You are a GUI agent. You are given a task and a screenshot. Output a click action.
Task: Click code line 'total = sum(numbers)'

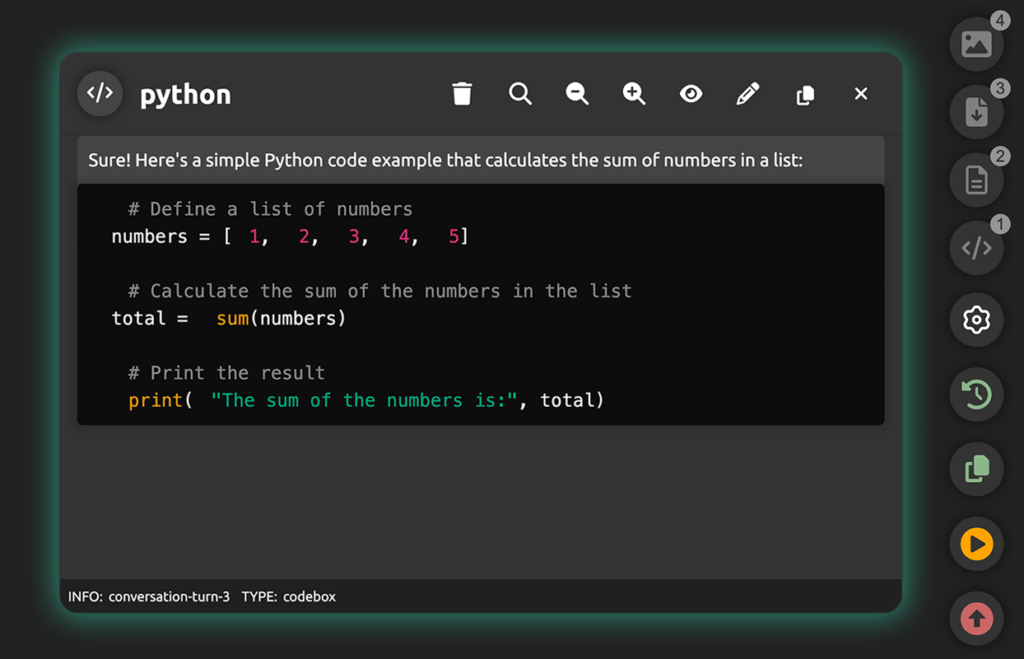(x=229, y=318)
